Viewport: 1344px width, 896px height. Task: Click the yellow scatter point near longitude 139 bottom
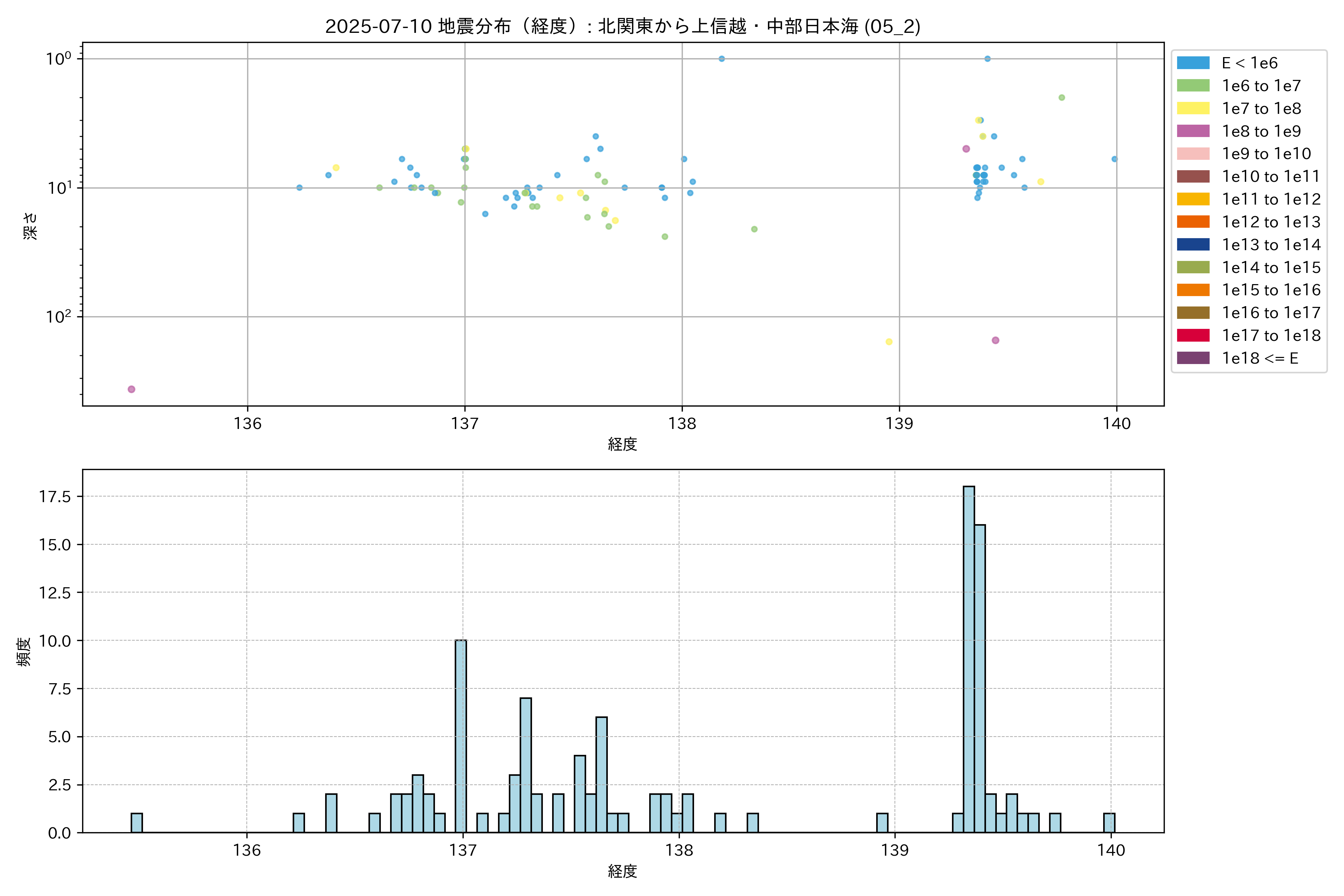click(x=889, y=342)
